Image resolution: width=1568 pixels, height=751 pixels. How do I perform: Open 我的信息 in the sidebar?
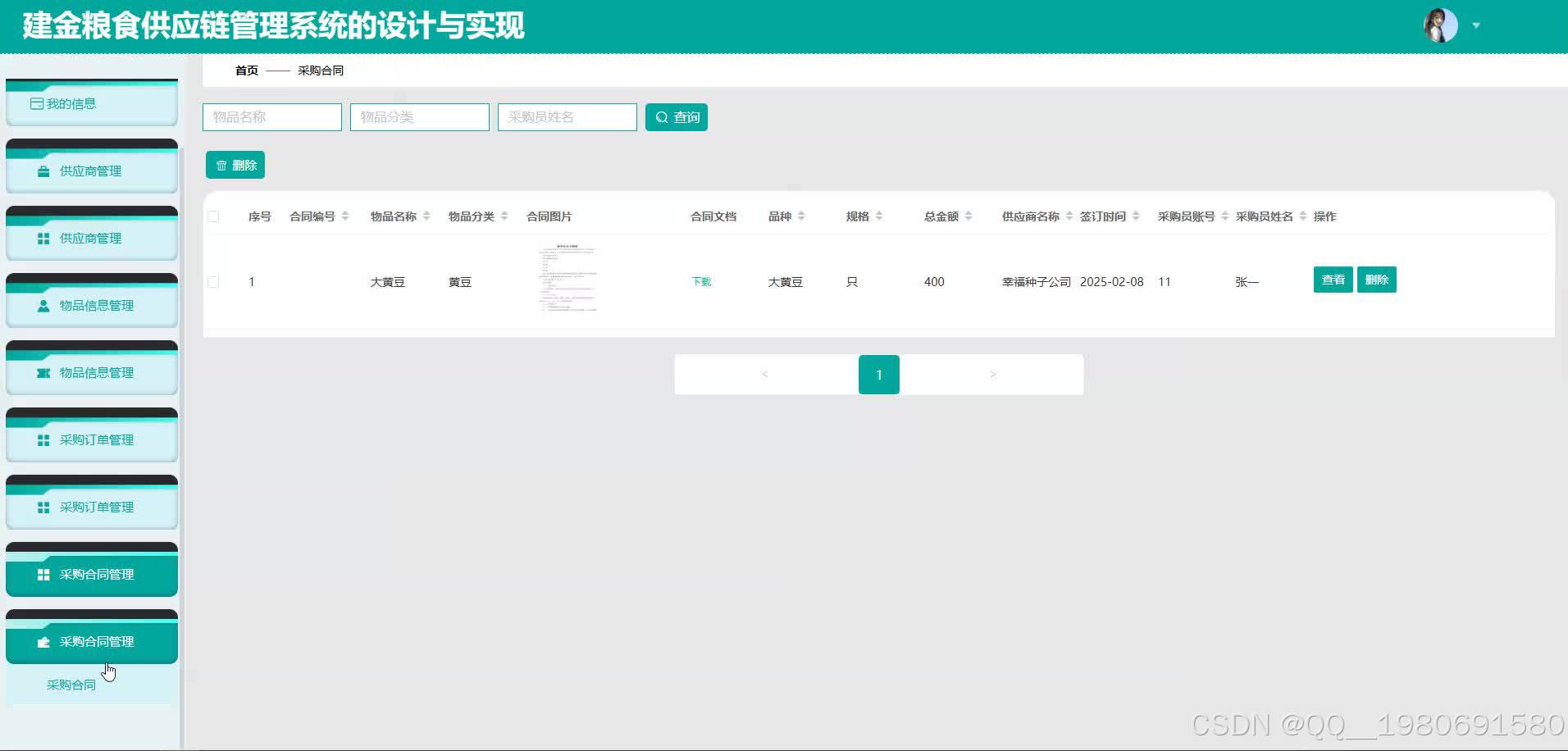click(x=92, y=104)
